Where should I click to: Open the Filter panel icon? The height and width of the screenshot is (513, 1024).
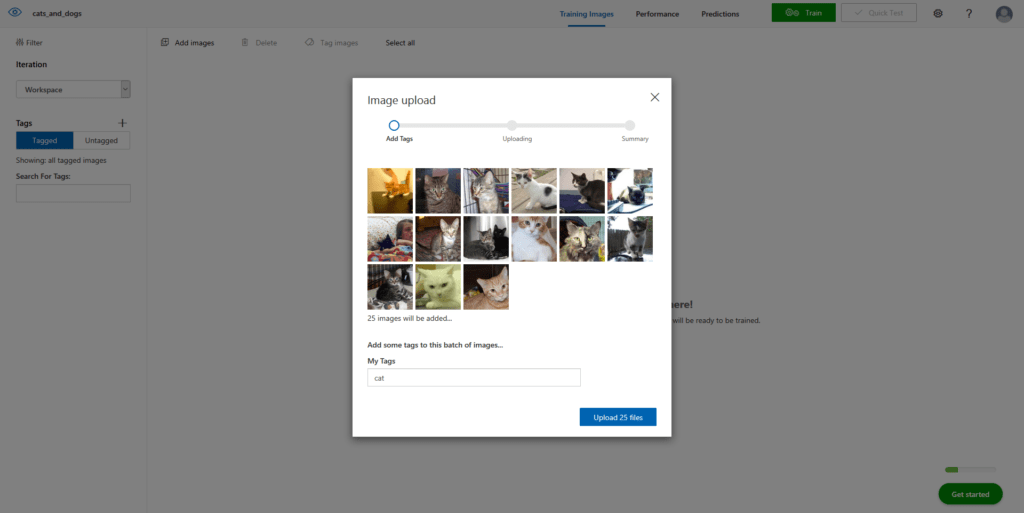coord(19,42)
